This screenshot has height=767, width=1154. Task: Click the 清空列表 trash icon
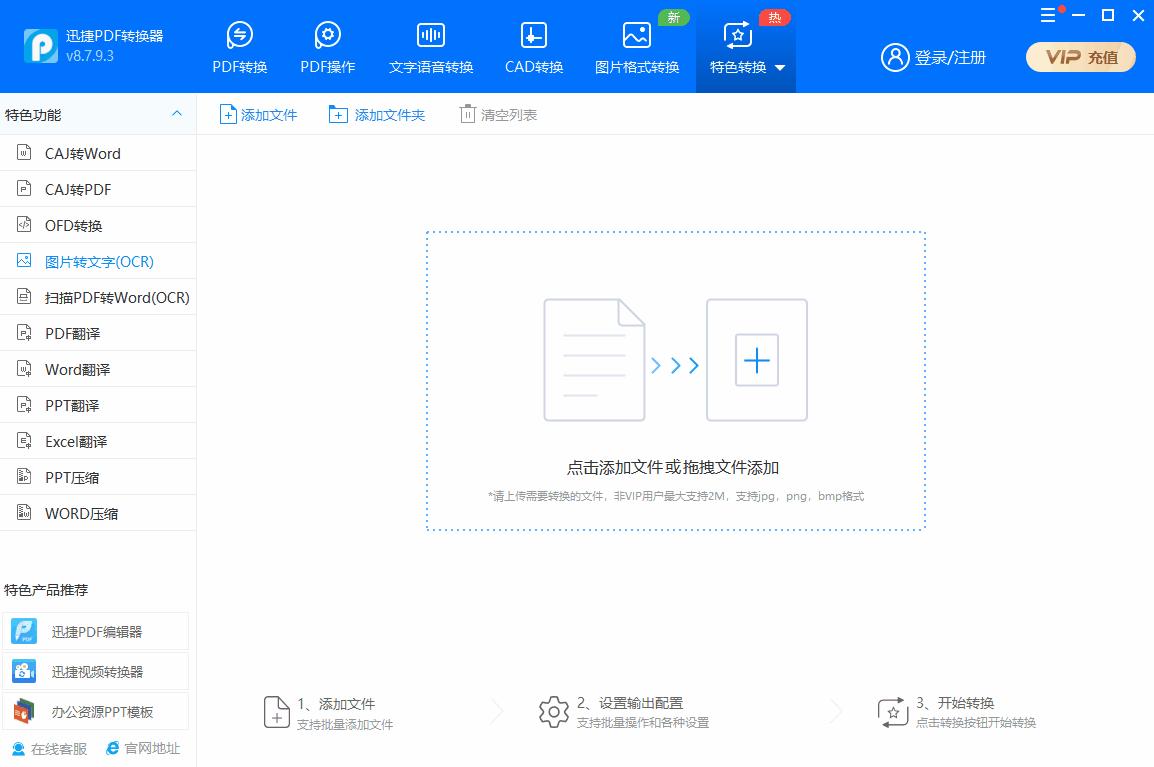point(466,114)
